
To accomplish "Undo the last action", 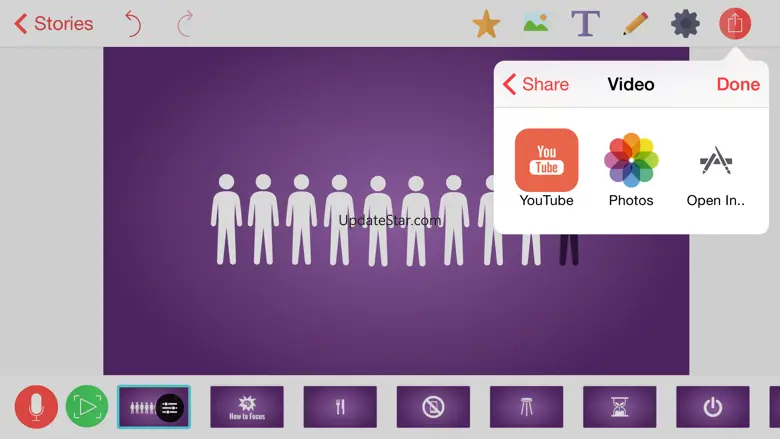I will (133, 24).
